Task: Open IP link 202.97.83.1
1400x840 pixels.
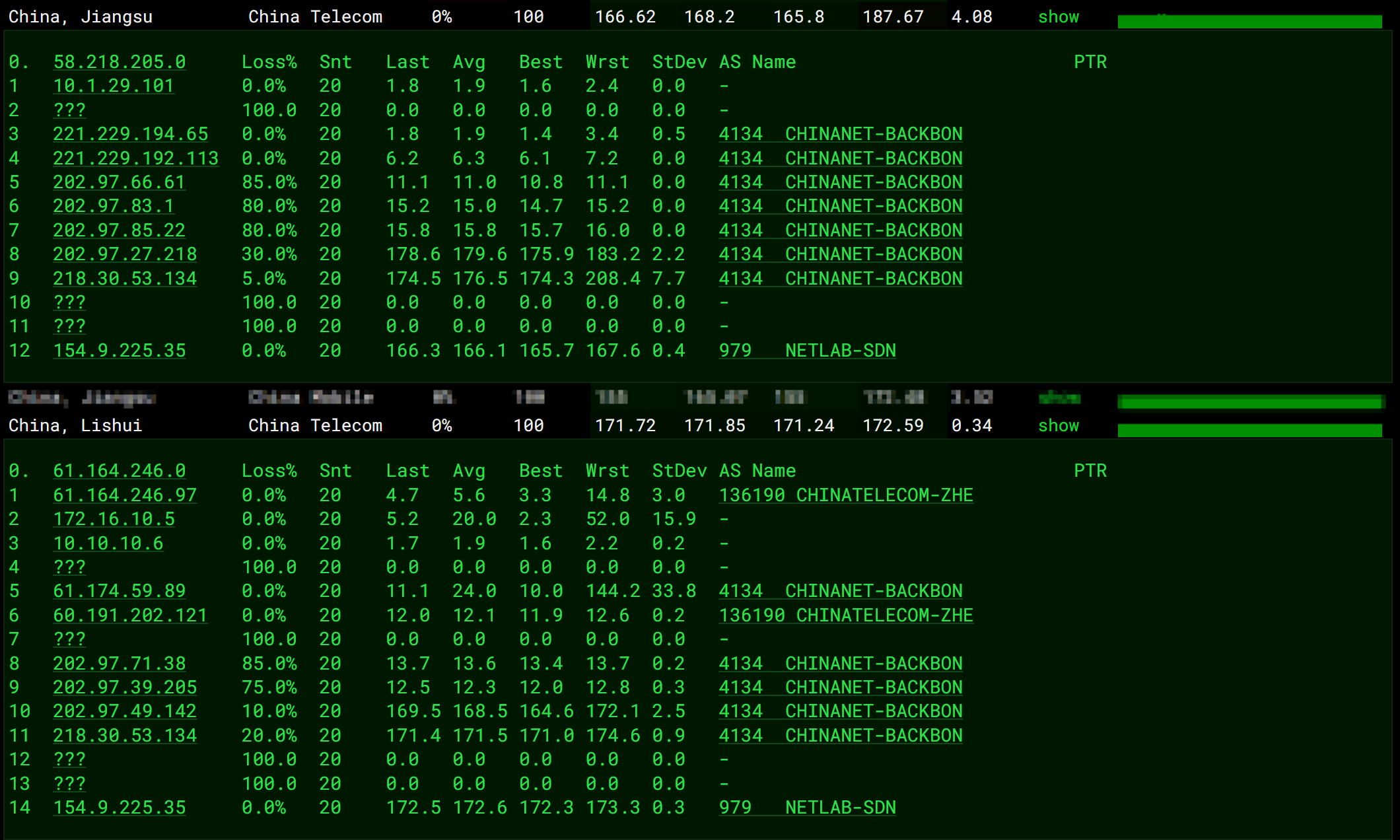Action: point(114,206)
